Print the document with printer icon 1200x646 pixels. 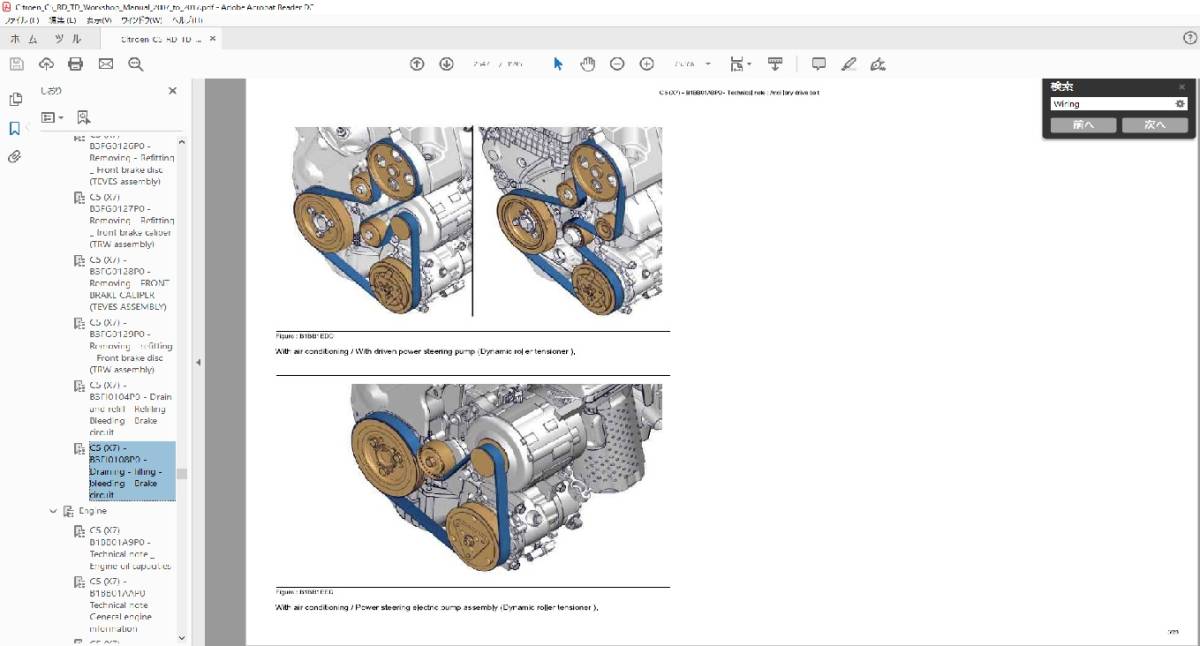coord(76,64)
